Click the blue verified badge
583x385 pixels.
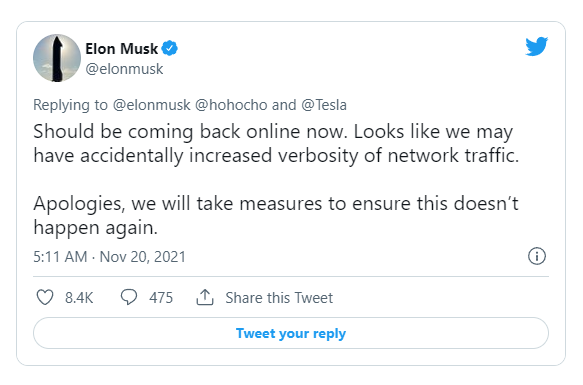pos(170,48)
